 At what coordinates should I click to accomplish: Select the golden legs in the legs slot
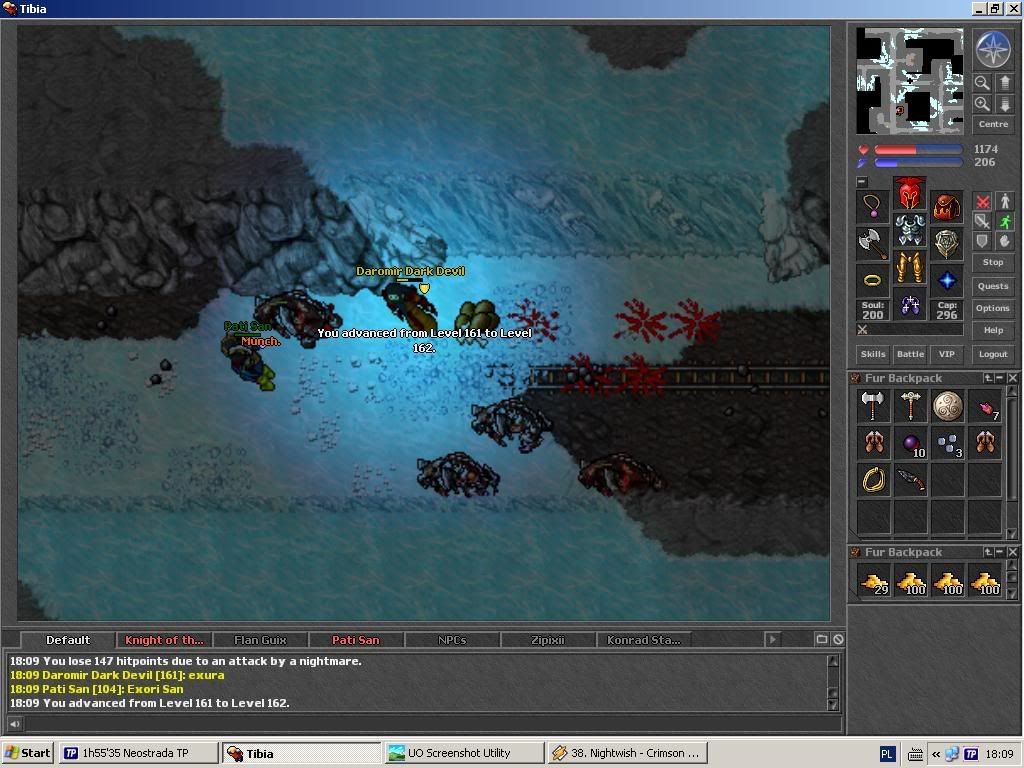coord(910,267)
